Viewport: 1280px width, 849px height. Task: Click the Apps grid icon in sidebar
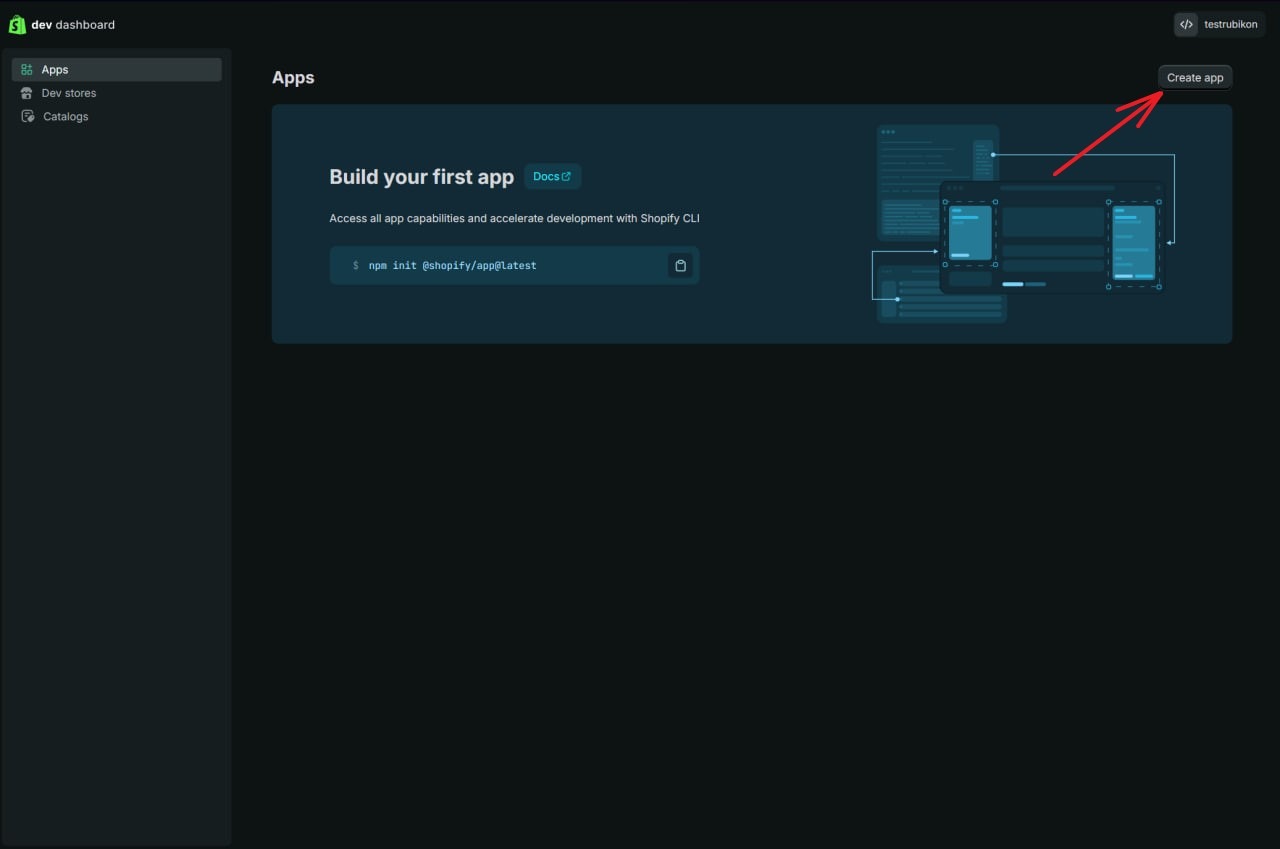(x=27, y=70)
